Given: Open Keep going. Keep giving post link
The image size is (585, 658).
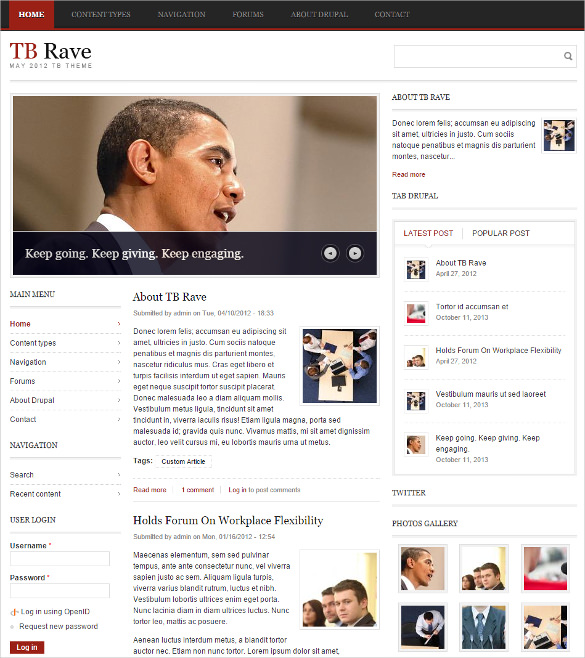Looking at the screenshot, I should (488, 443).
